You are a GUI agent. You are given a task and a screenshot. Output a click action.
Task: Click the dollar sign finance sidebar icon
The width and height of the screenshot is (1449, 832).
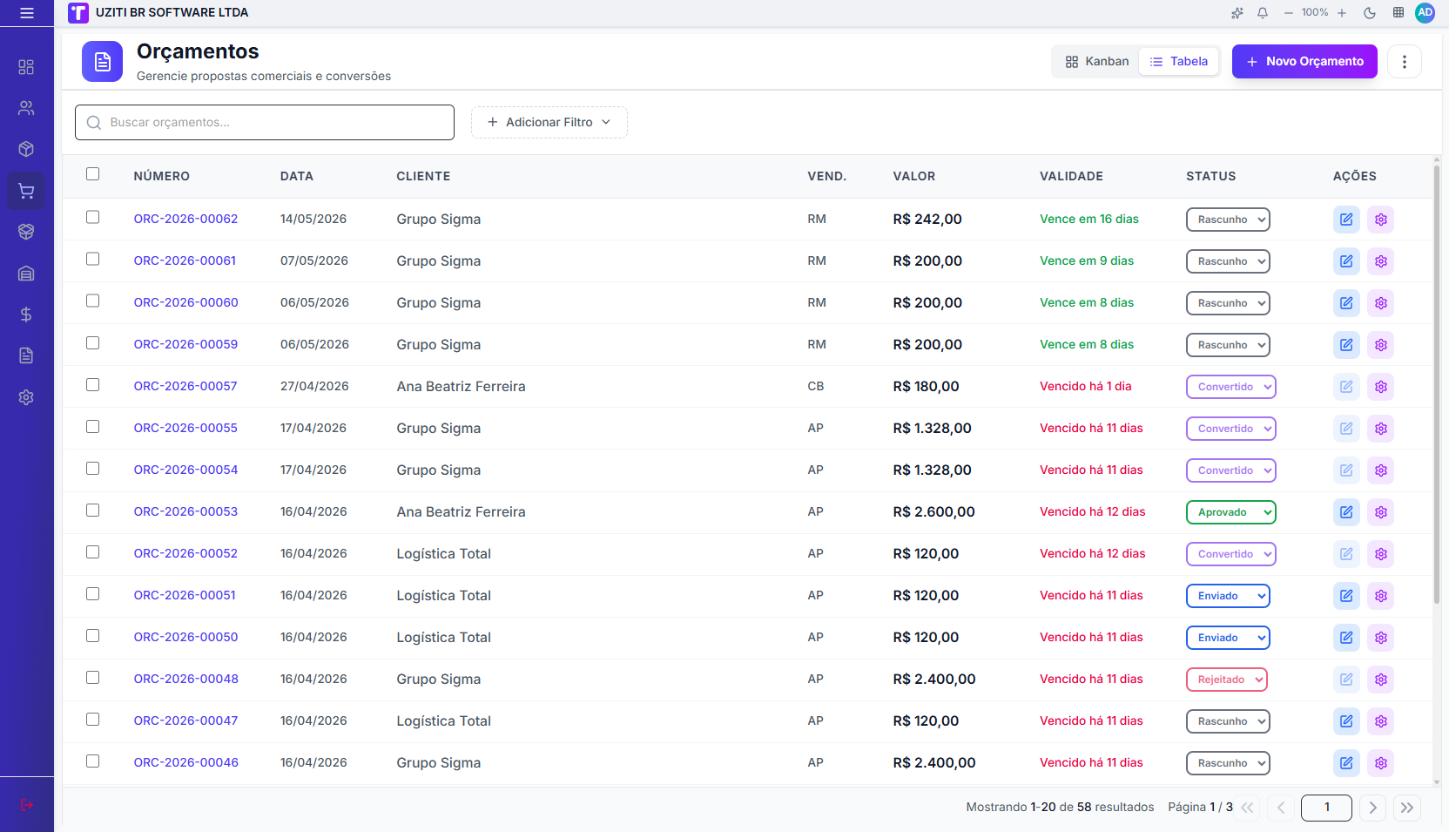[x=26, y=314]
